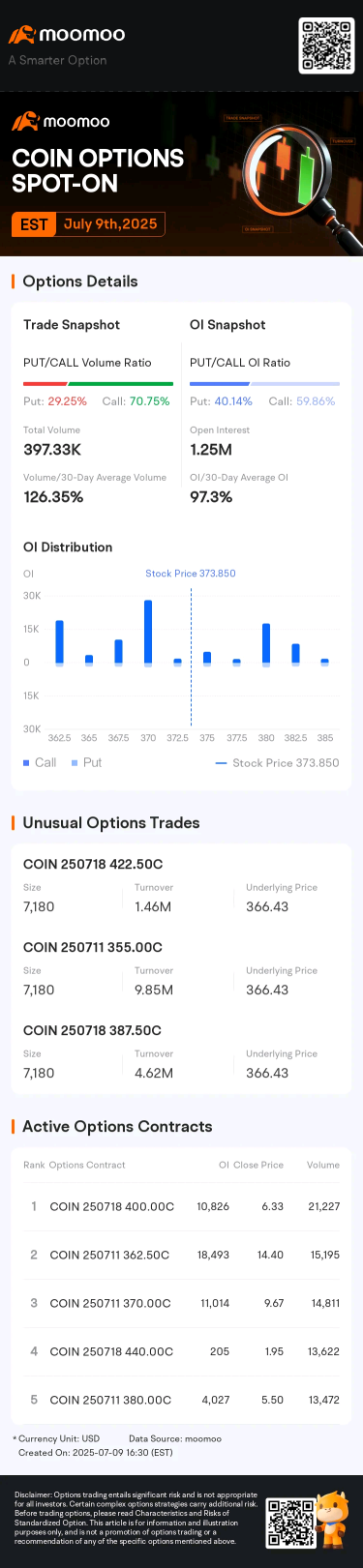Select the COIN 250718 440.00C contract row
The image size is (363, 1568).
tap(181, 1351)
